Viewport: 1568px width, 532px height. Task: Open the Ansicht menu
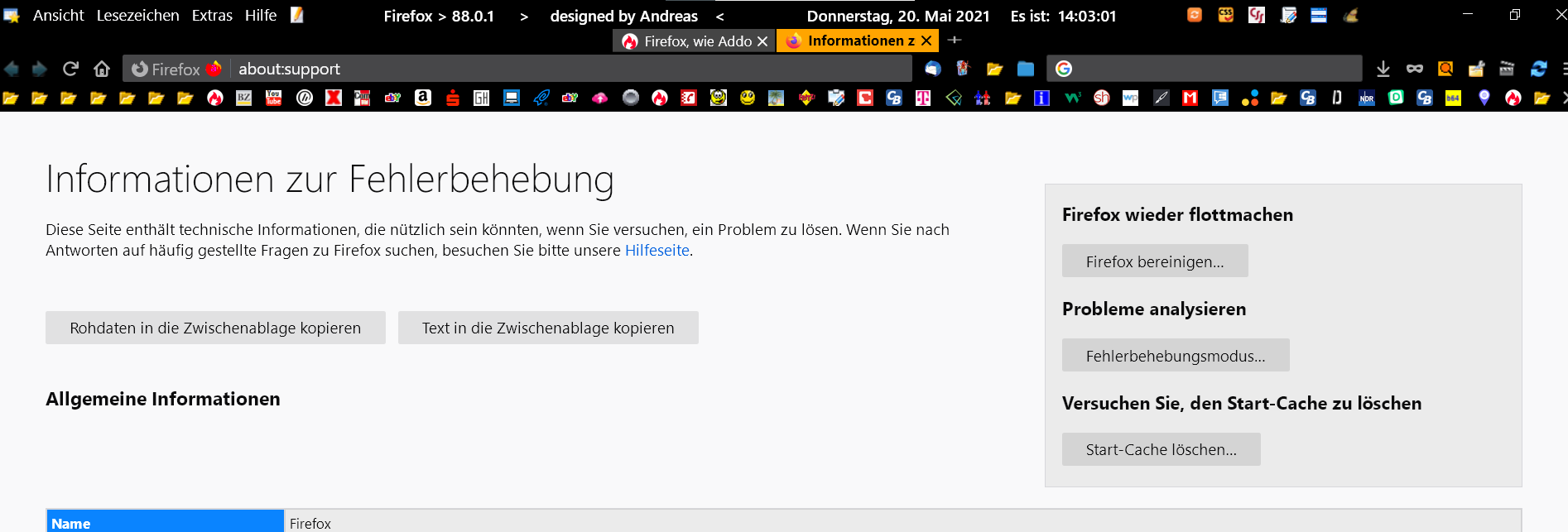[x=58, y=15]
